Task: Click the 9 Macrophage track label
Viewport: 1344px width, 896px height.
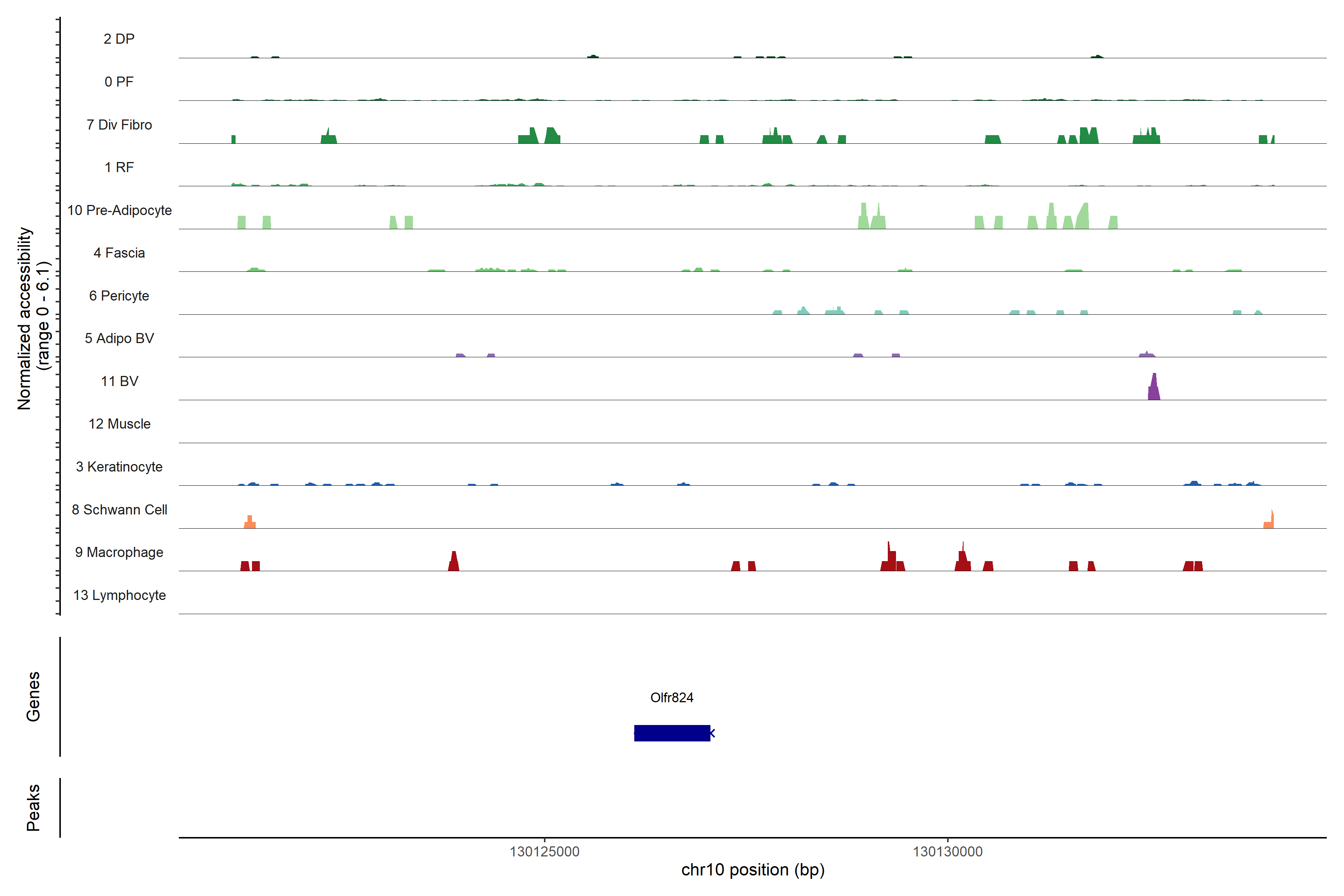Action: [x=119, y=553]
